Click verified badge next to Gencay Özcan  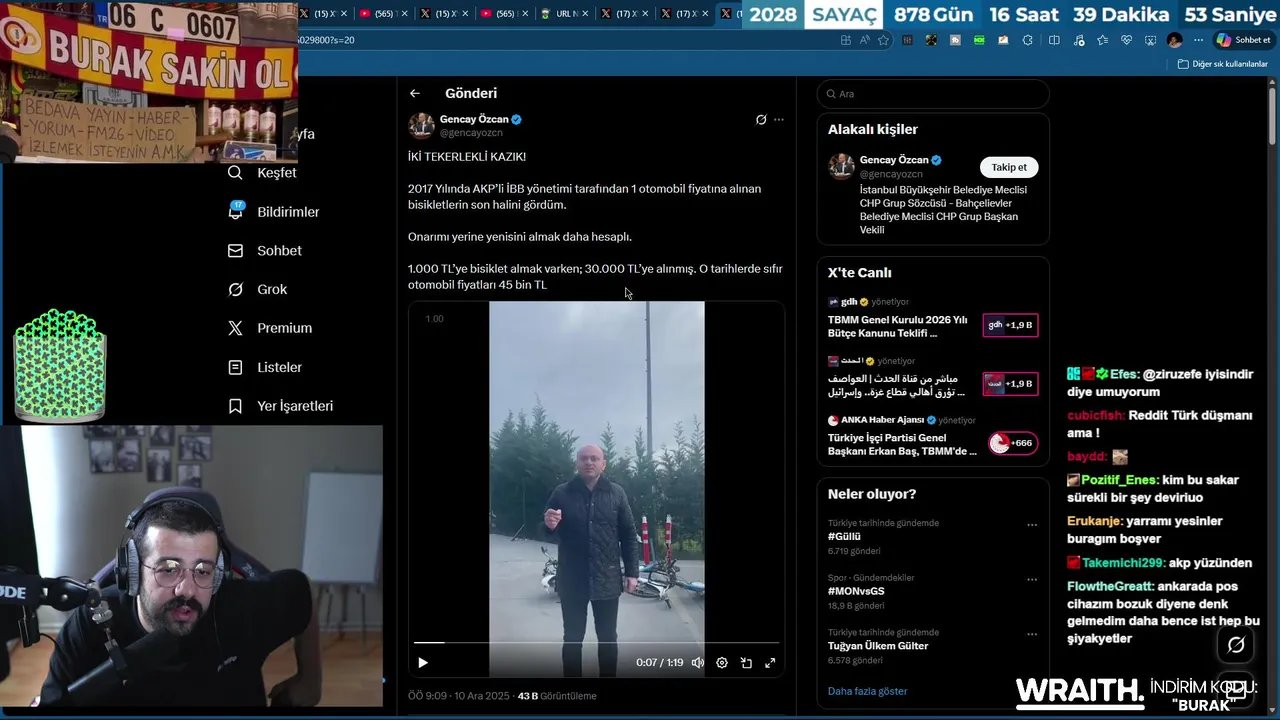(517, 119)
